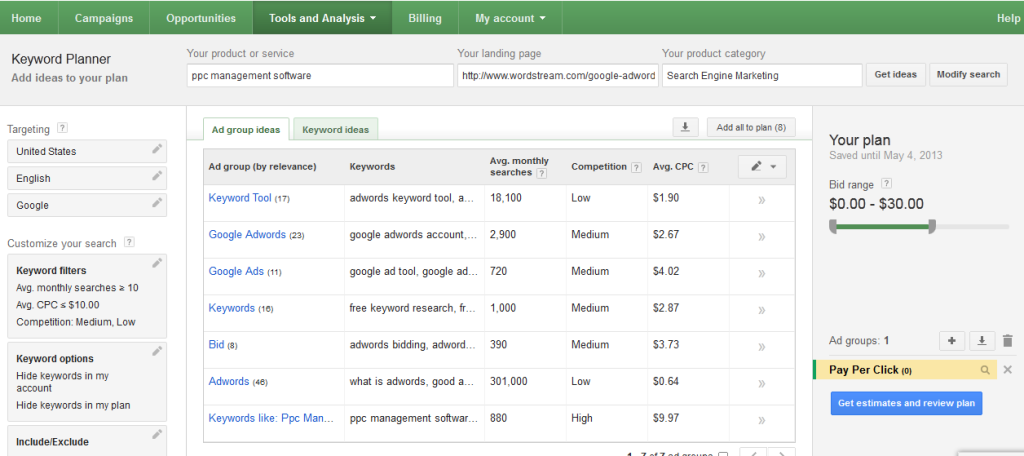This screenshot has width=1024, height=456.
Task: Open Keyword Tool ad group link
Action: coord(240,197)
